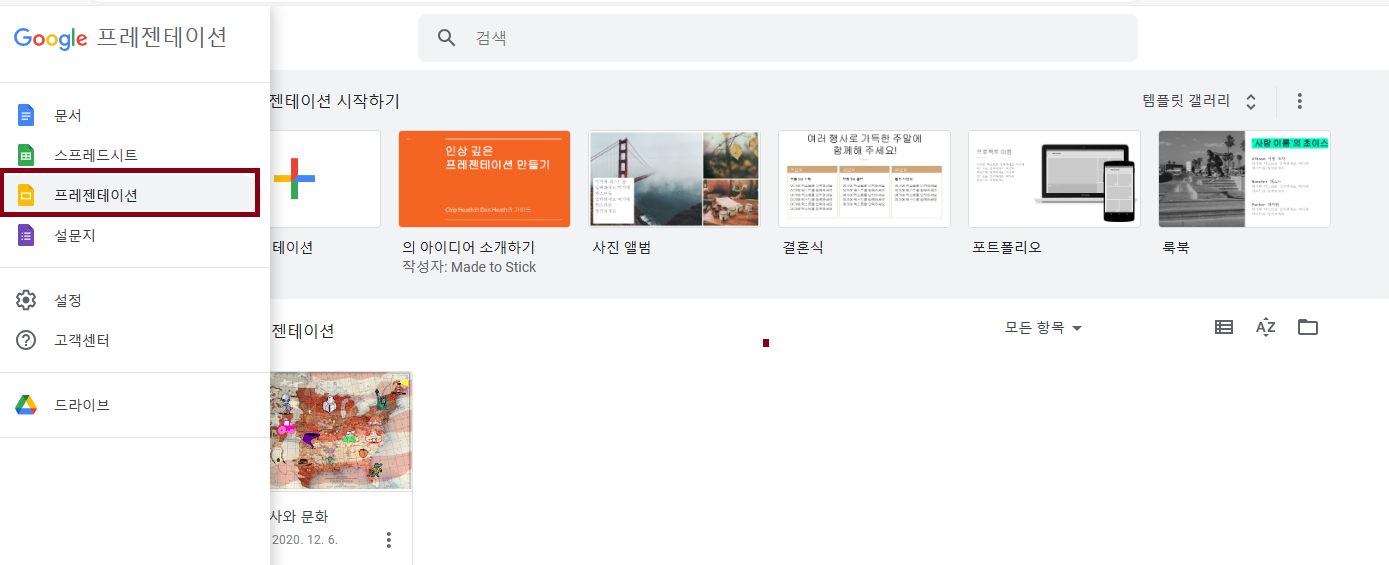Viewport: 1389px width, 565px height.
Task: Click the purple Forms icon
Action: click(x=26, y=235)
